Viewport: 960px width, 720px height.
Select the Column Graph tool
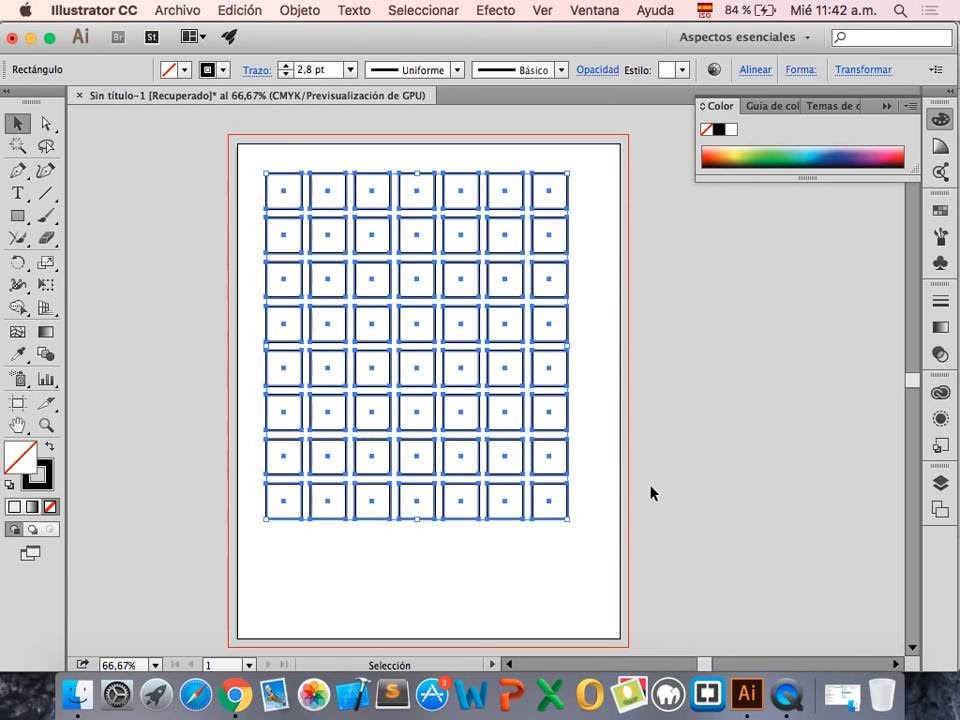pyautogui.click(x=46, y=379)
